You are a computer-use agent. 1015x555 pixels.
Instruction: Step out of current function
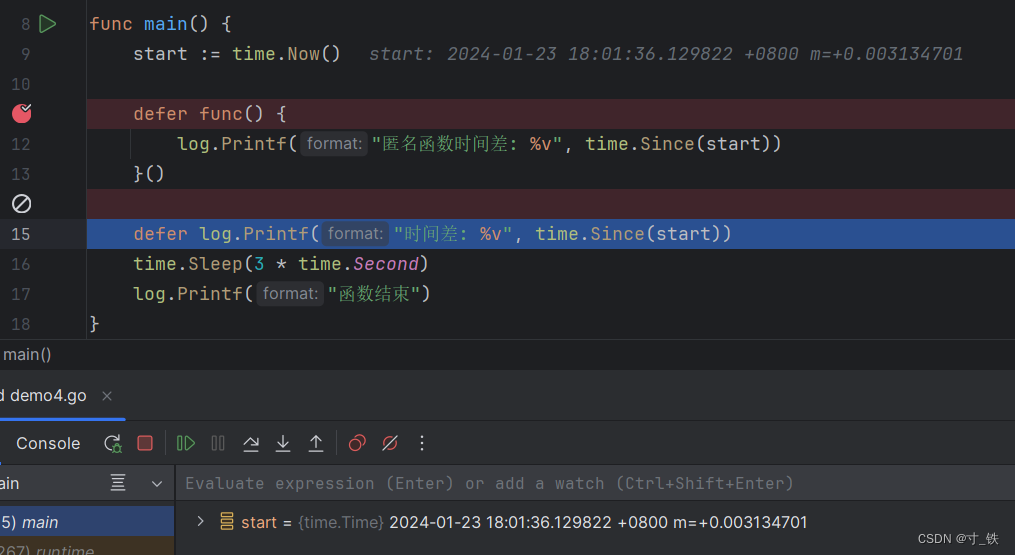(x=316, y=443)
